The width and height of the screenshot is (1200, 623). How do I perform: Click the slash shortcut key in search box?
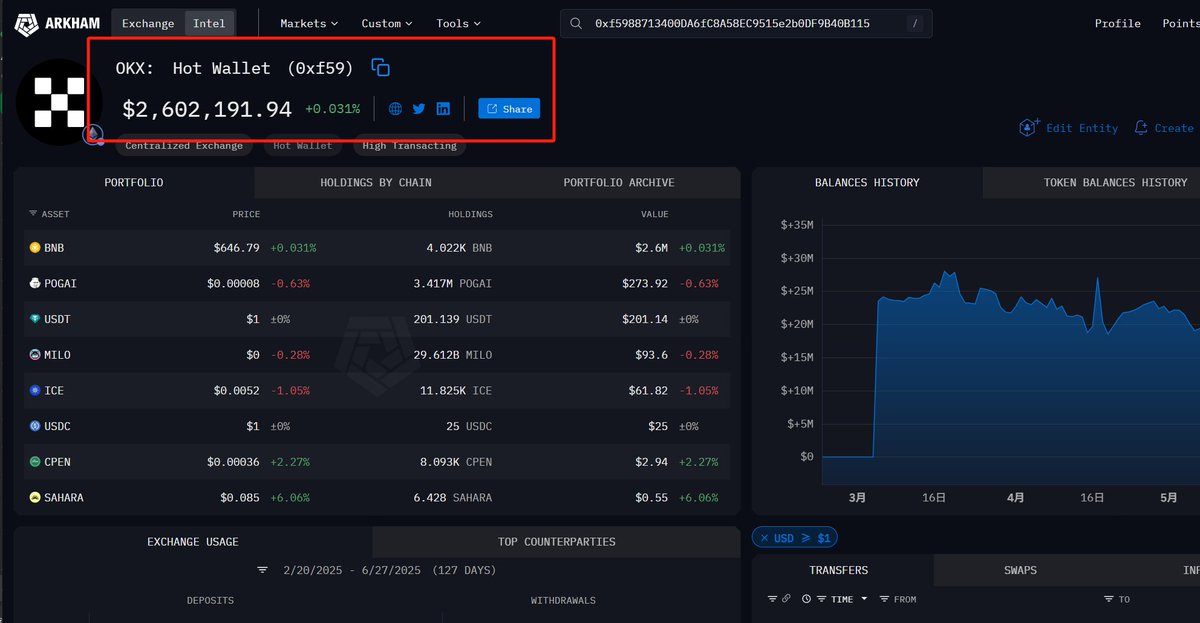[915, 23]
